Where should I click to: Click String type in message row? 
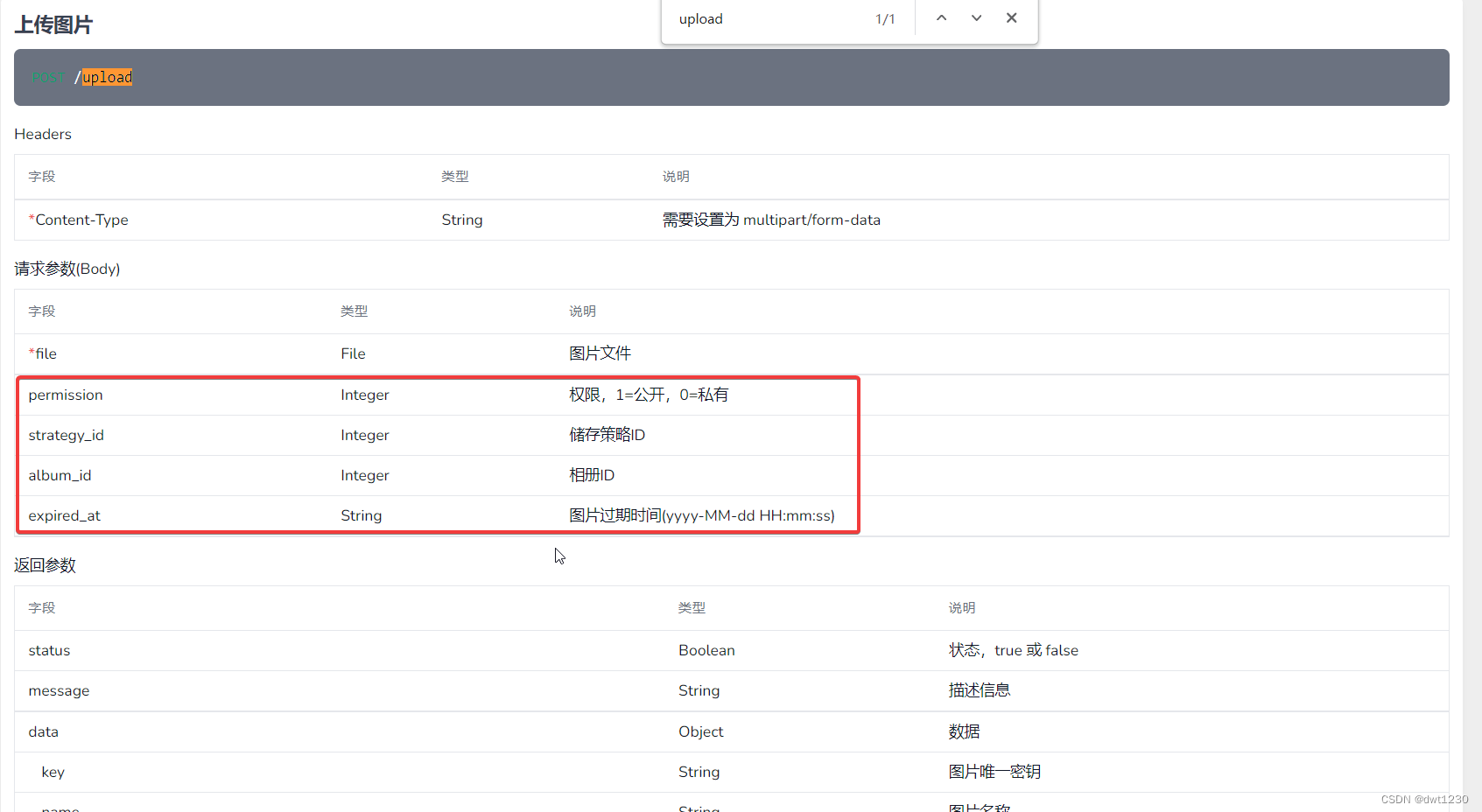[x=699, y=690]
